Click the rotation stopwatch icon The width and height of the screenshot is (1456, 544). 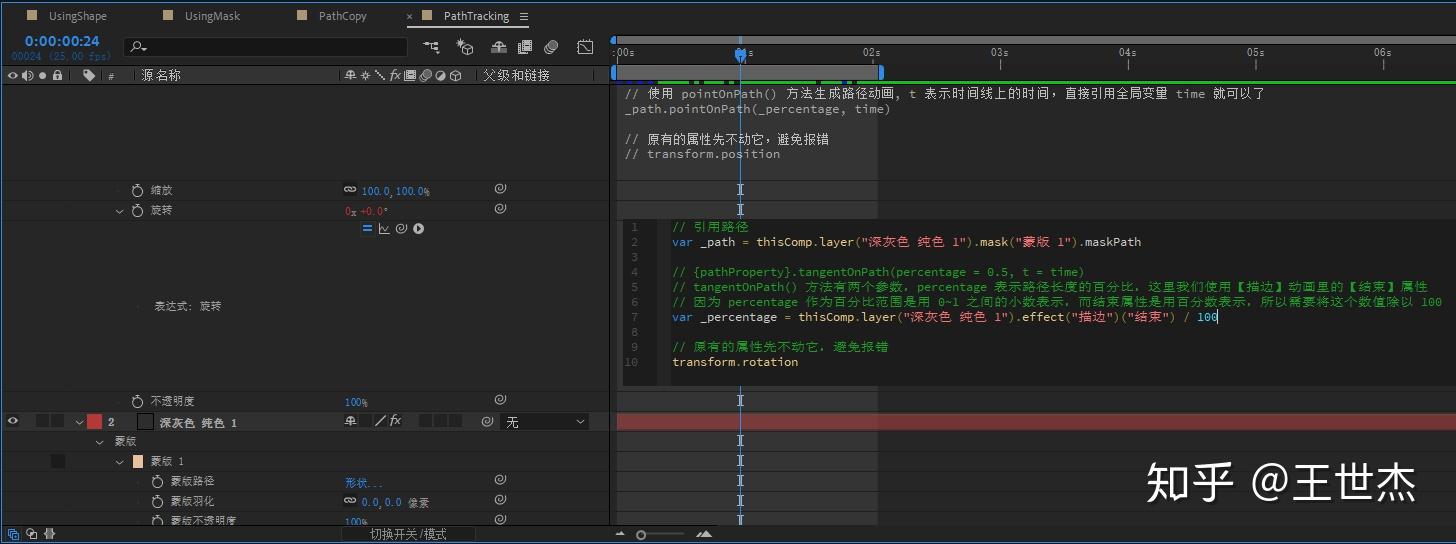(x=138, y=210)
